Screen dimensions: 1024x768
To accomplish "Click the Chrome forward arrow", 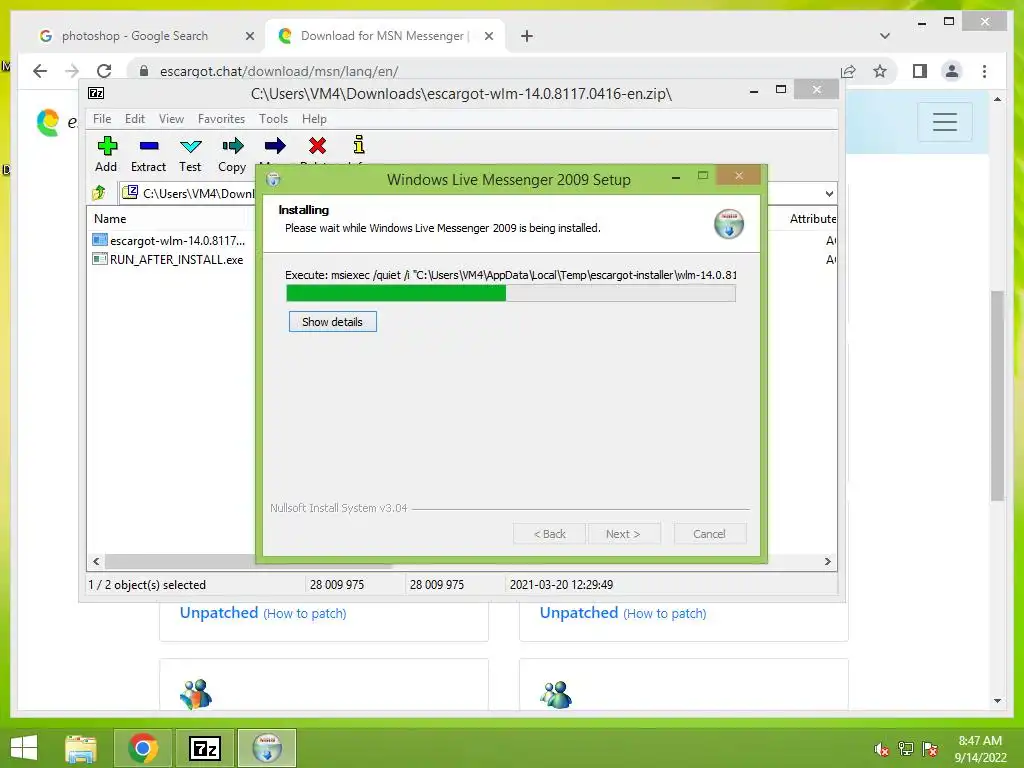I will click(x=72, y=71).
